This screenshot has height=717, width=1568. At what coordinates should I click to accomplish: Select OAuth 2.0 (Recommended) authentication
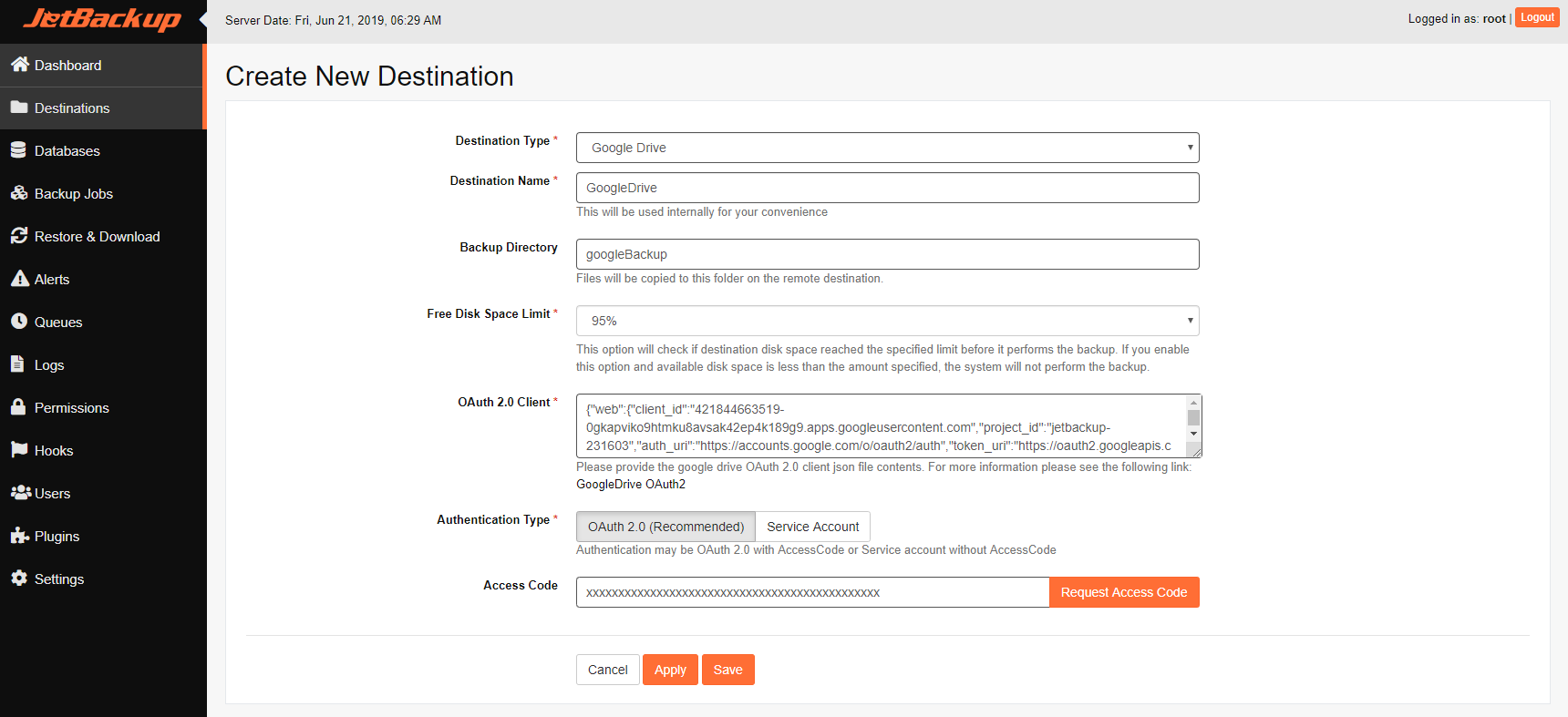point(665,527)
